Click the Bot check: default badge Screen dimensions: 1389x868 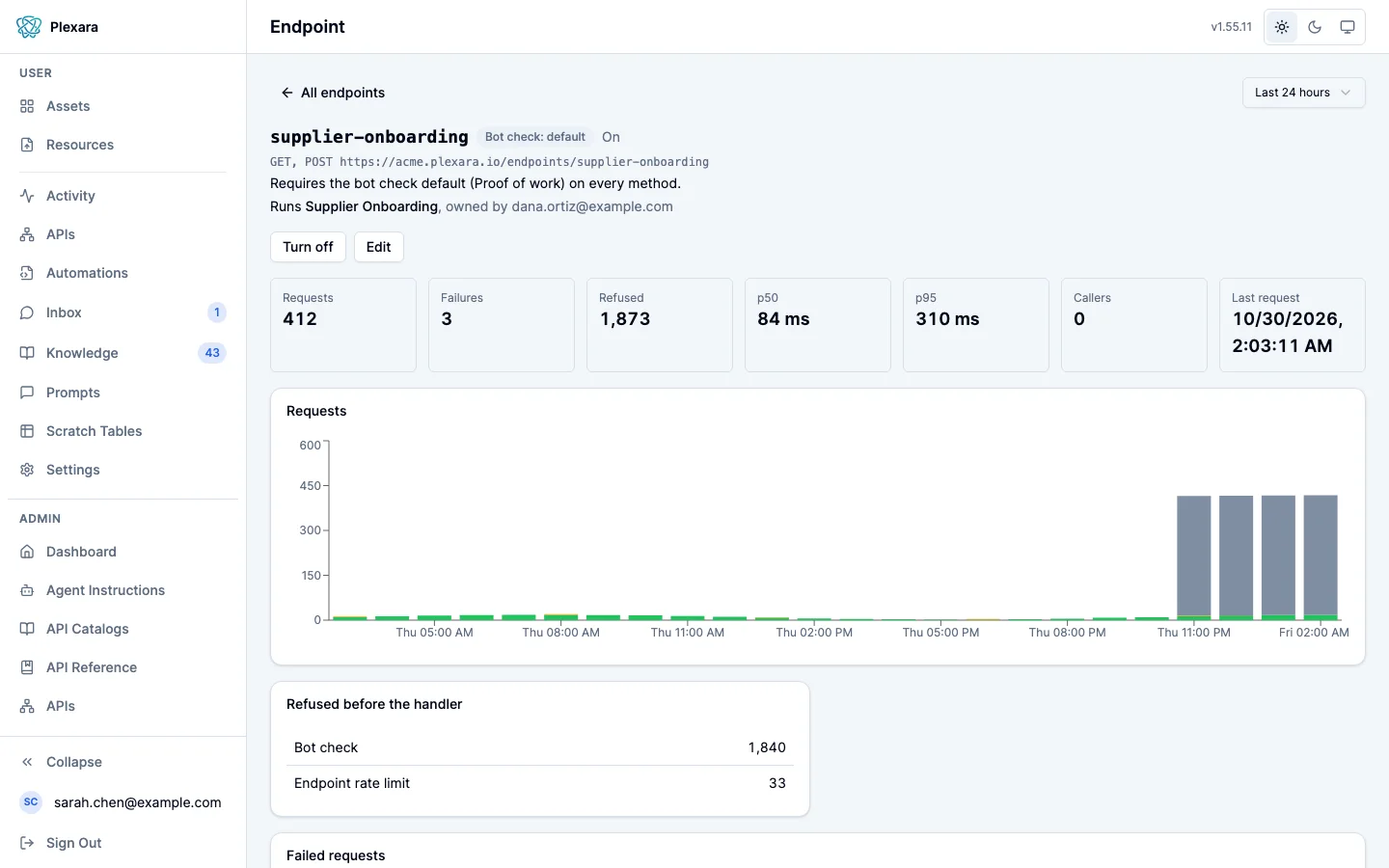pos(535,137)
